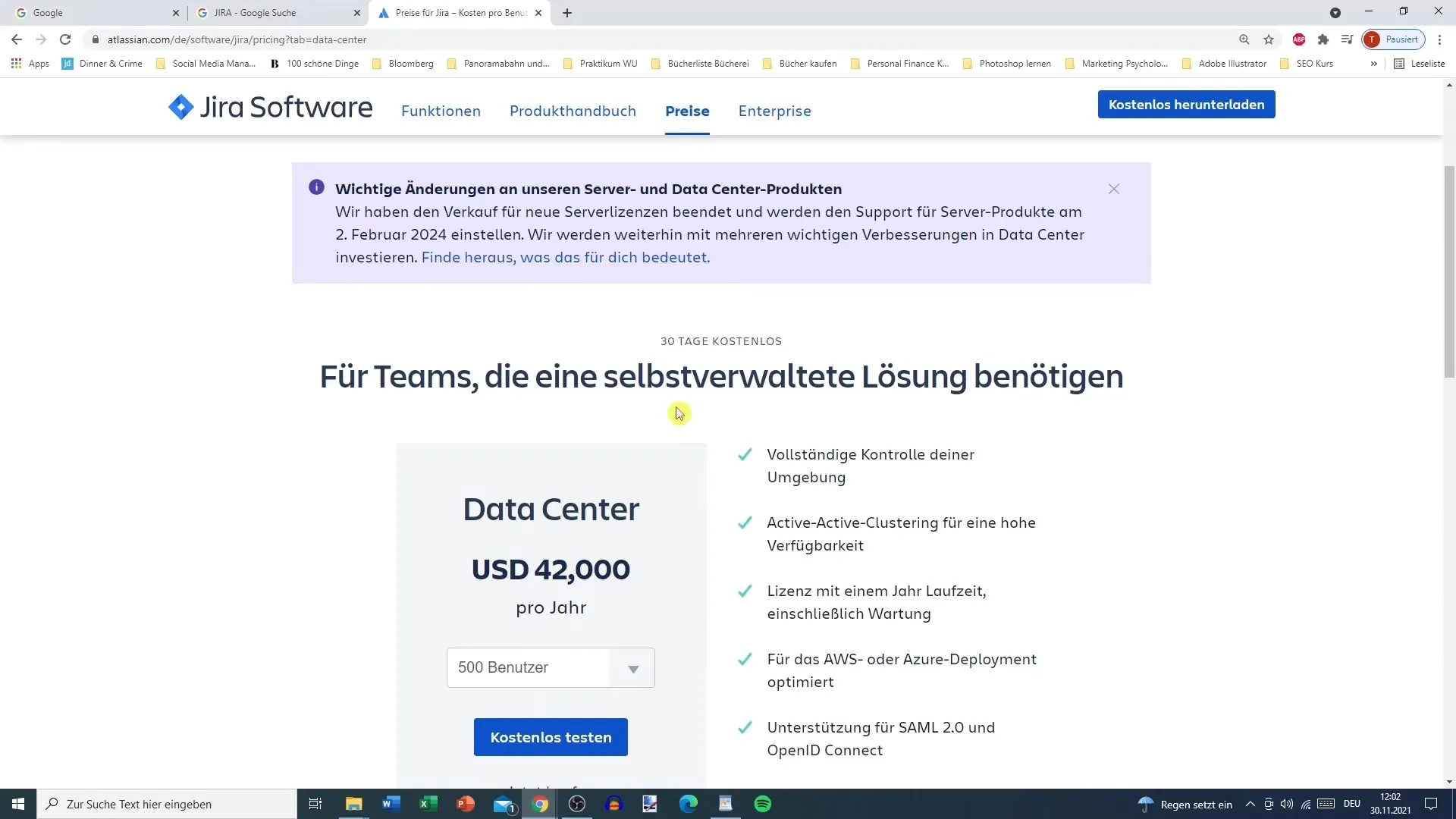This screenshot has width=1456, height=819.
Task: Go back using browser back arrow
Action: pyautogui.click(x=17, y=39)
